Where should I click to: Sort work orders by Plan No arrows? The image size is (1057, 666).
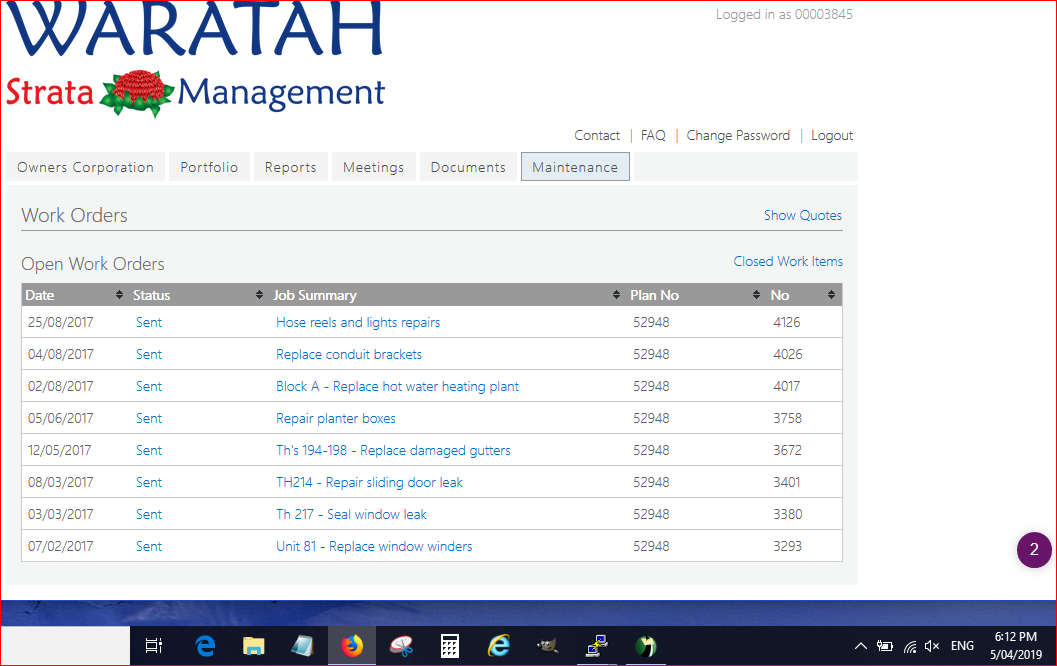[x=756, y=295]
